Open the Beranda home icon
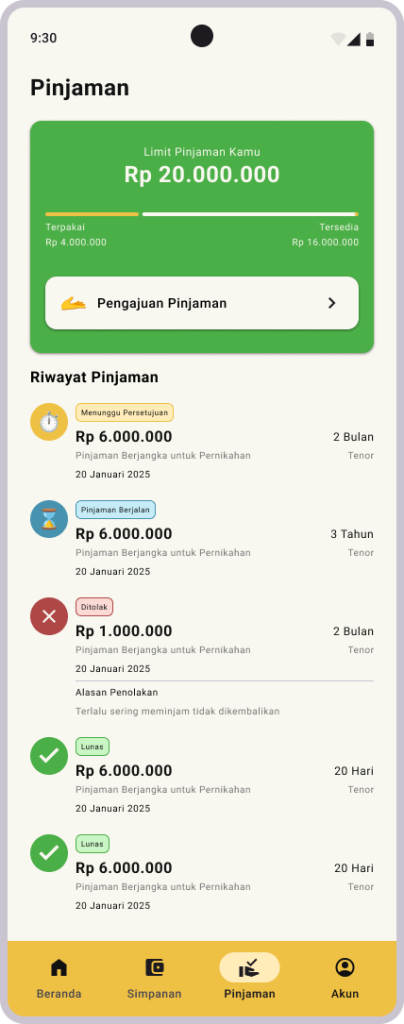 click(59, 967)
